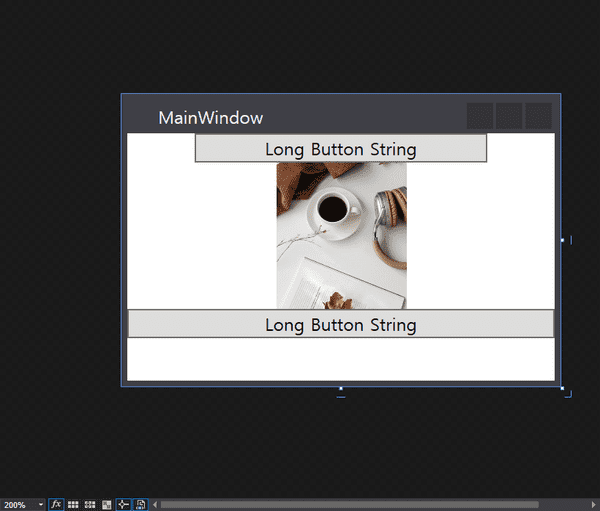The height and width of the screenshot is (511, 600).
Task: Click the disable project code icon
Action: coord(141,505)
